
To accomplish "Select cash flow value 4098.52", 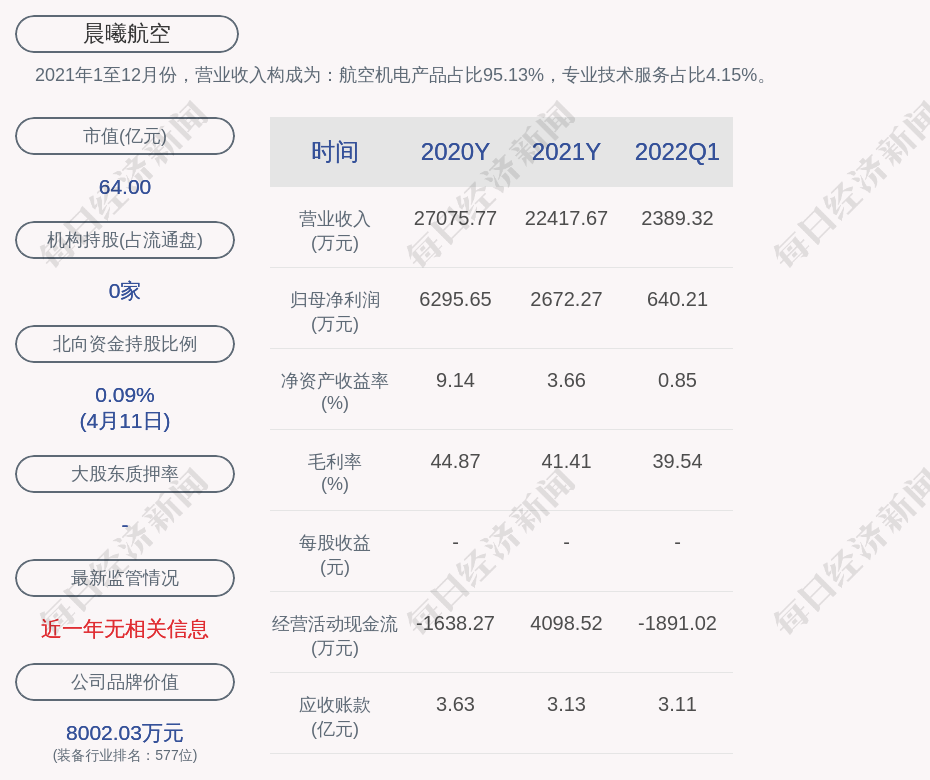I will tap(566, 623).
